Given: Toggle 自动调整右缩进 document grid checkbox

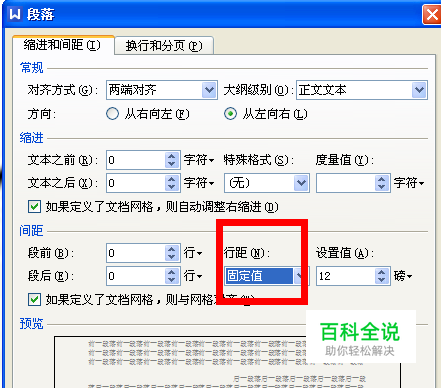Looking at the screenshot, I should 34,207.
